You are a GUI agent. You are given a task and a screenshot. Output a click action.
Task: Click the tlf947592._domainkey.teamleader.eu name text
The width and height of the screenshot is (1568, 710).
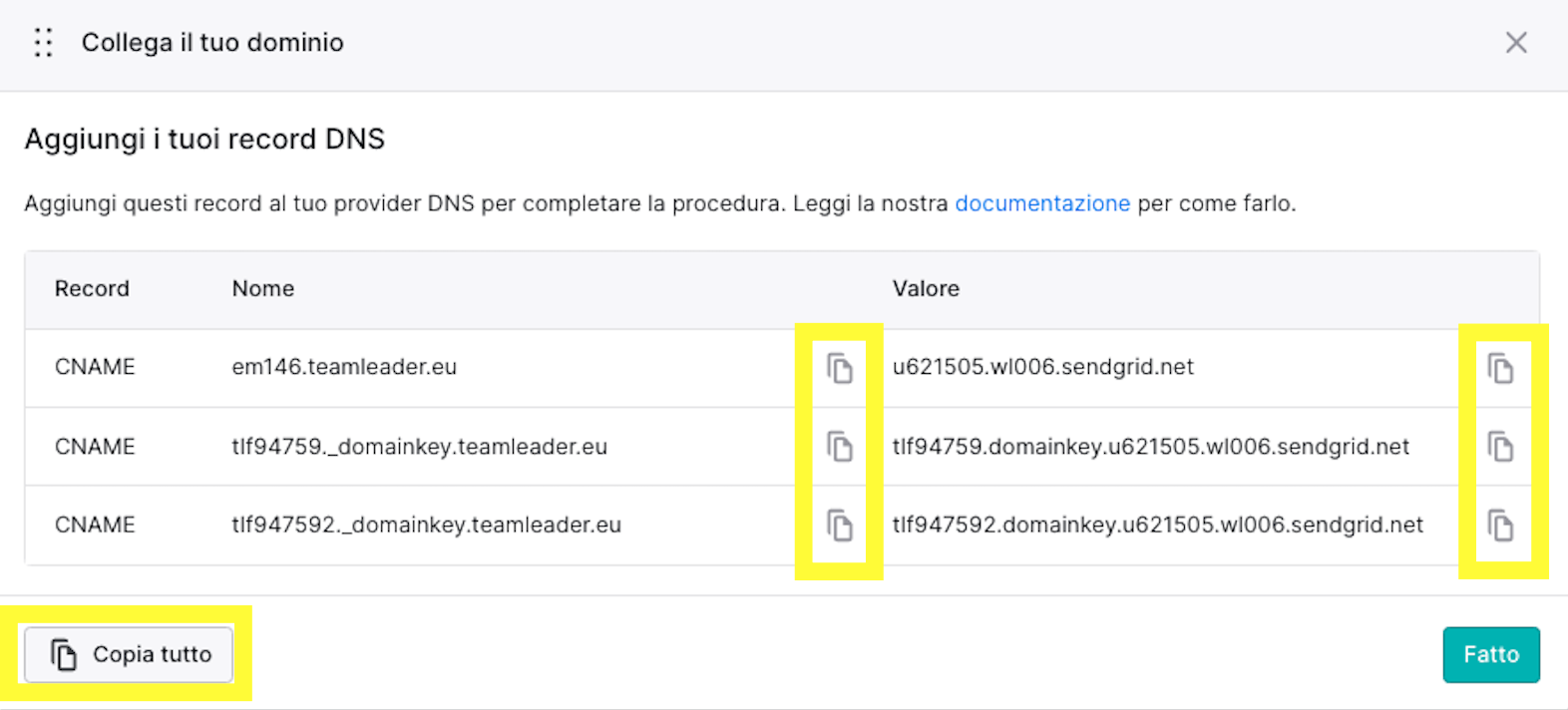pyautogui.click(x=427, y=525)
